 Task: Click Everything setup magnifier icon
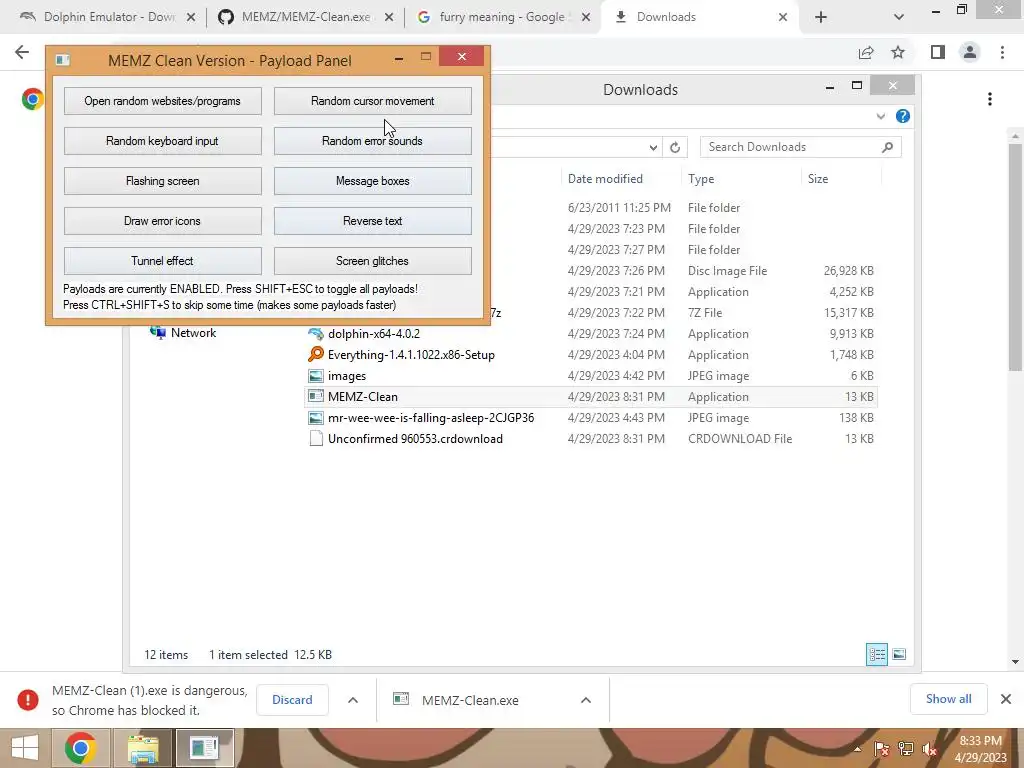(316, 355)
